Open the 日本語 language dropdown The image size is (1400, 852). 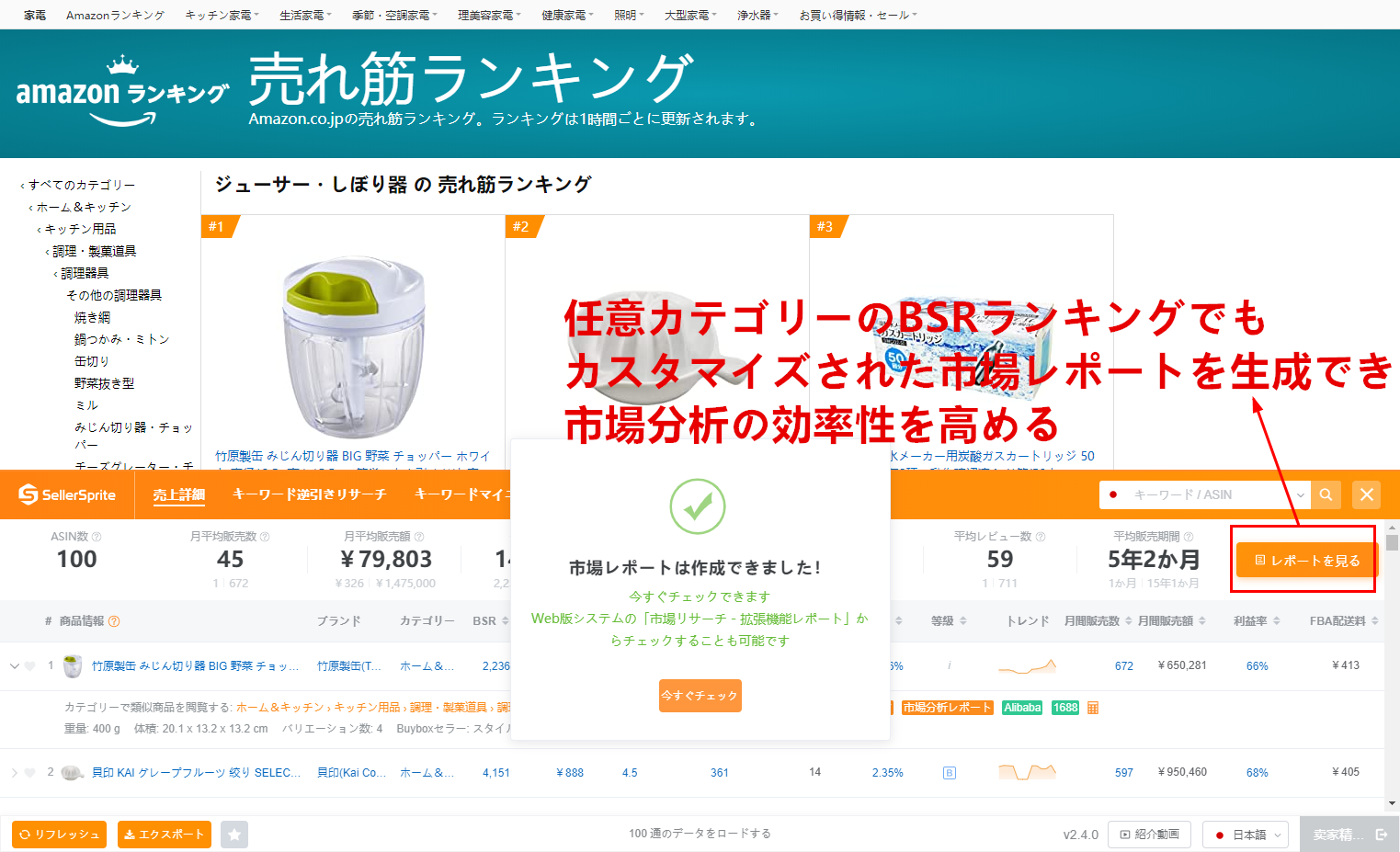[1246, 835]
